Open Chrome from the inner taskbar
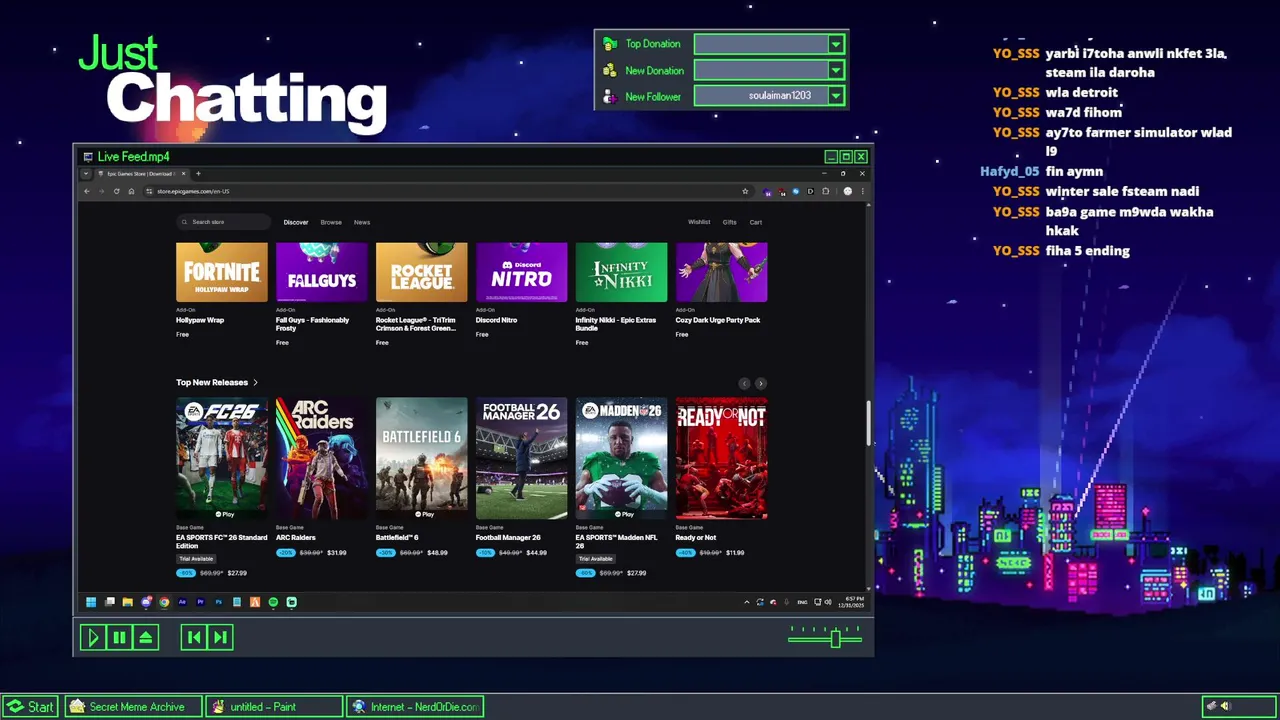Image resolution: width=1280 pixels, height=720 pixels. (x=164, y=602)
